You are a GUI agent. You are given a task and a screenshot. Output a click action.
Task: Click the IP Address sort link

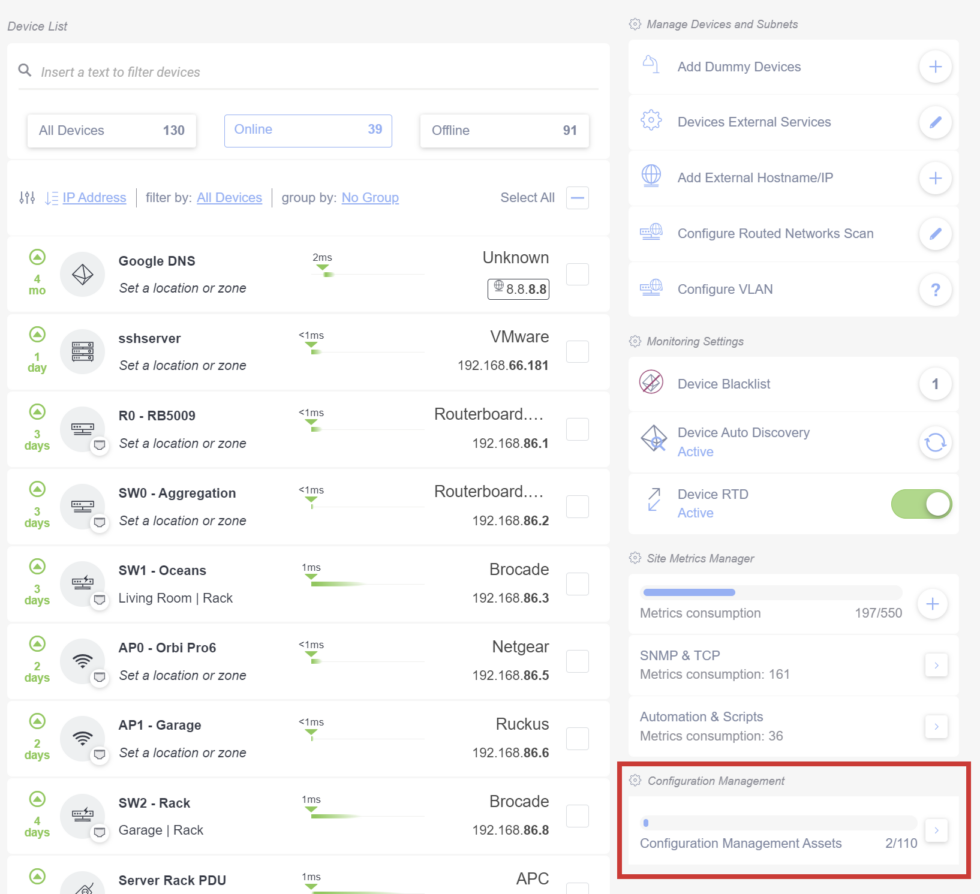(94, 198)
